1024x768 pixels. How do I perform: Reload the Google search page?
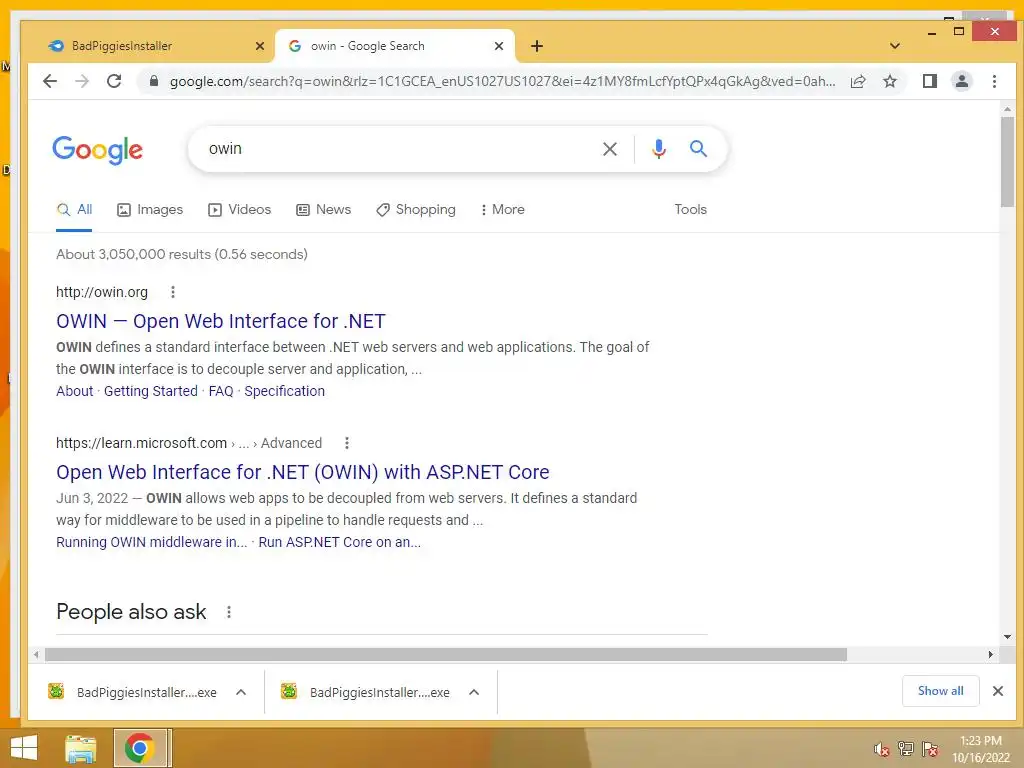[114, 81]
